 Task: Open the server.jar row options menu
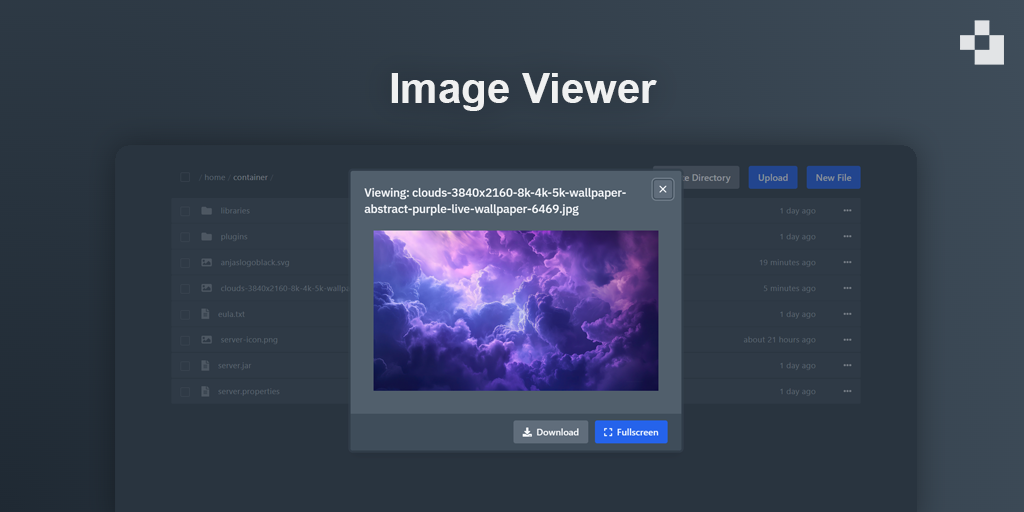pyautogui.click(x=847, y=365)
